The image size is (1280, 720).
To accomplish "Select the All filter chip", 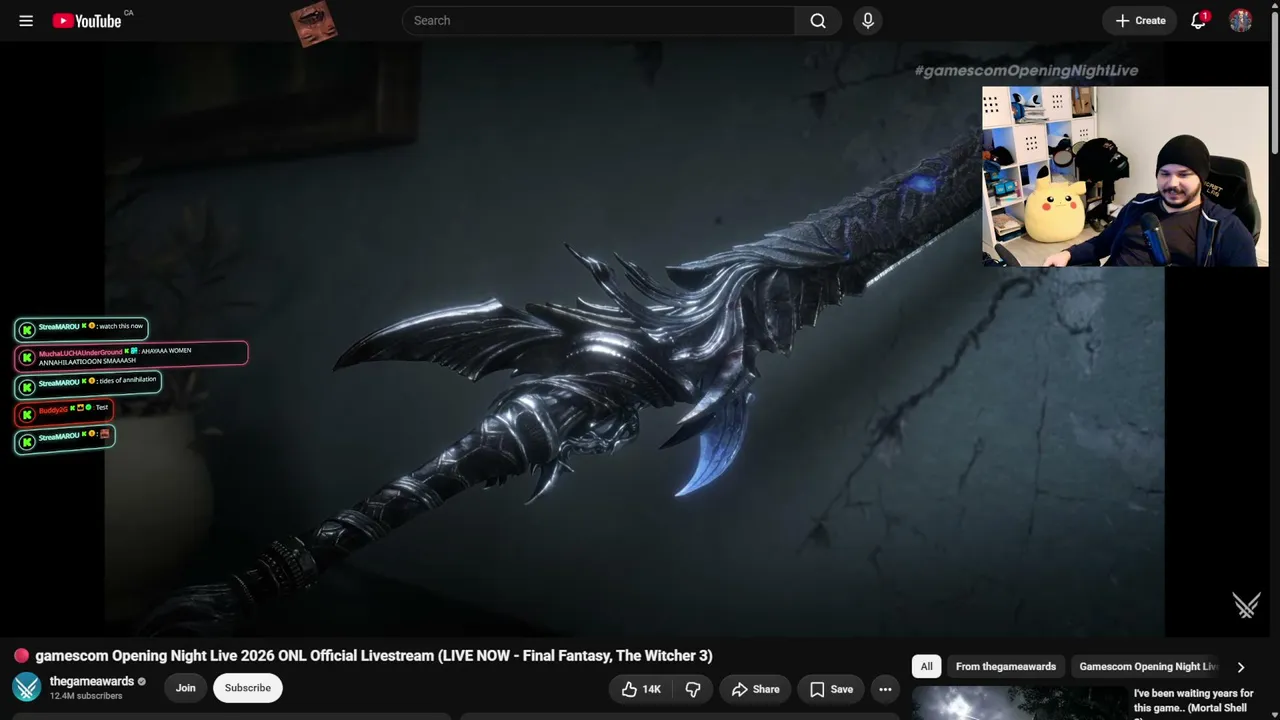I will (x=927, y=667).
